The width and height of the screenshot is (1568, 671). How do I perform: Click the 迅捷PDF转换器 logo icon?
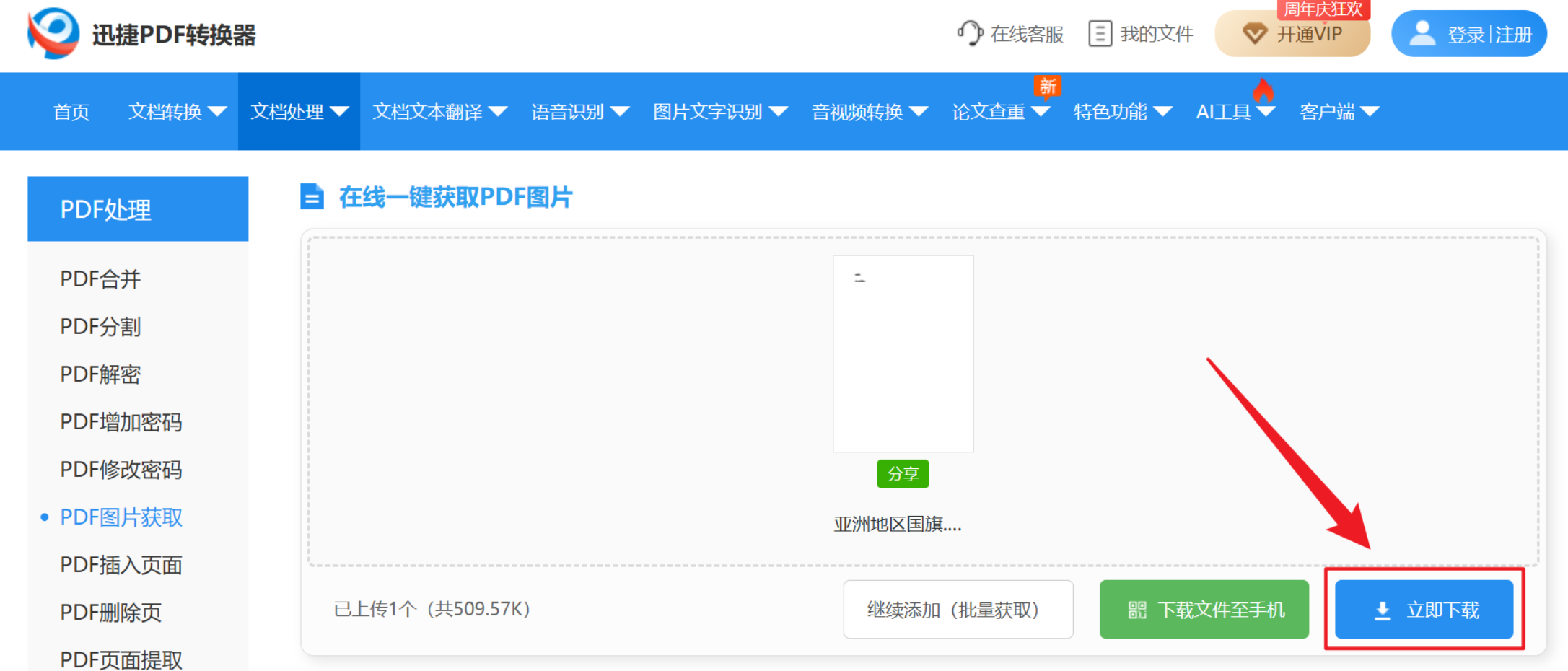point(51,33)
